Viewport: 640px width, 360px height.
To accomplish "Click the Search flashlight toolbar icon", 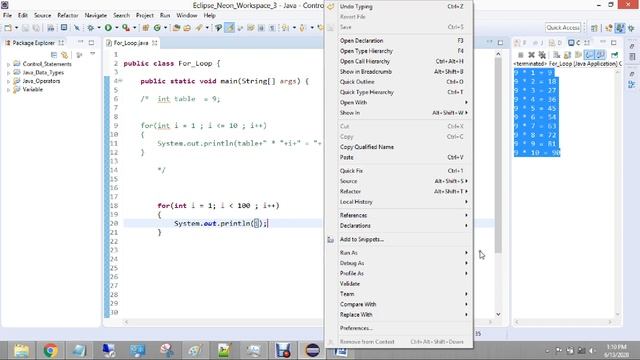I will click(x=199, y=28).
